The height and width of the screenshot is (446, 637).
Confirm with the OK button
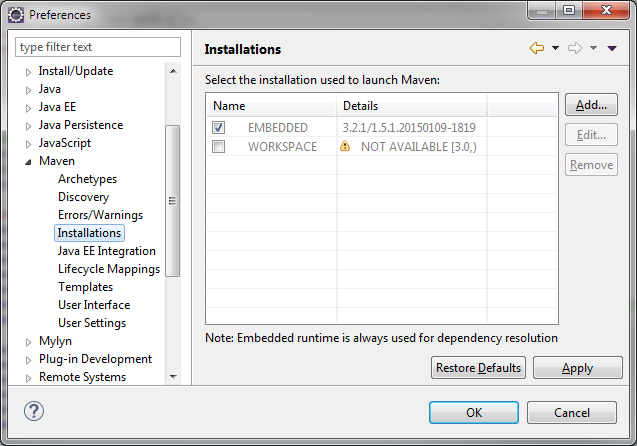pyautogui.click(x=474, y=413)
